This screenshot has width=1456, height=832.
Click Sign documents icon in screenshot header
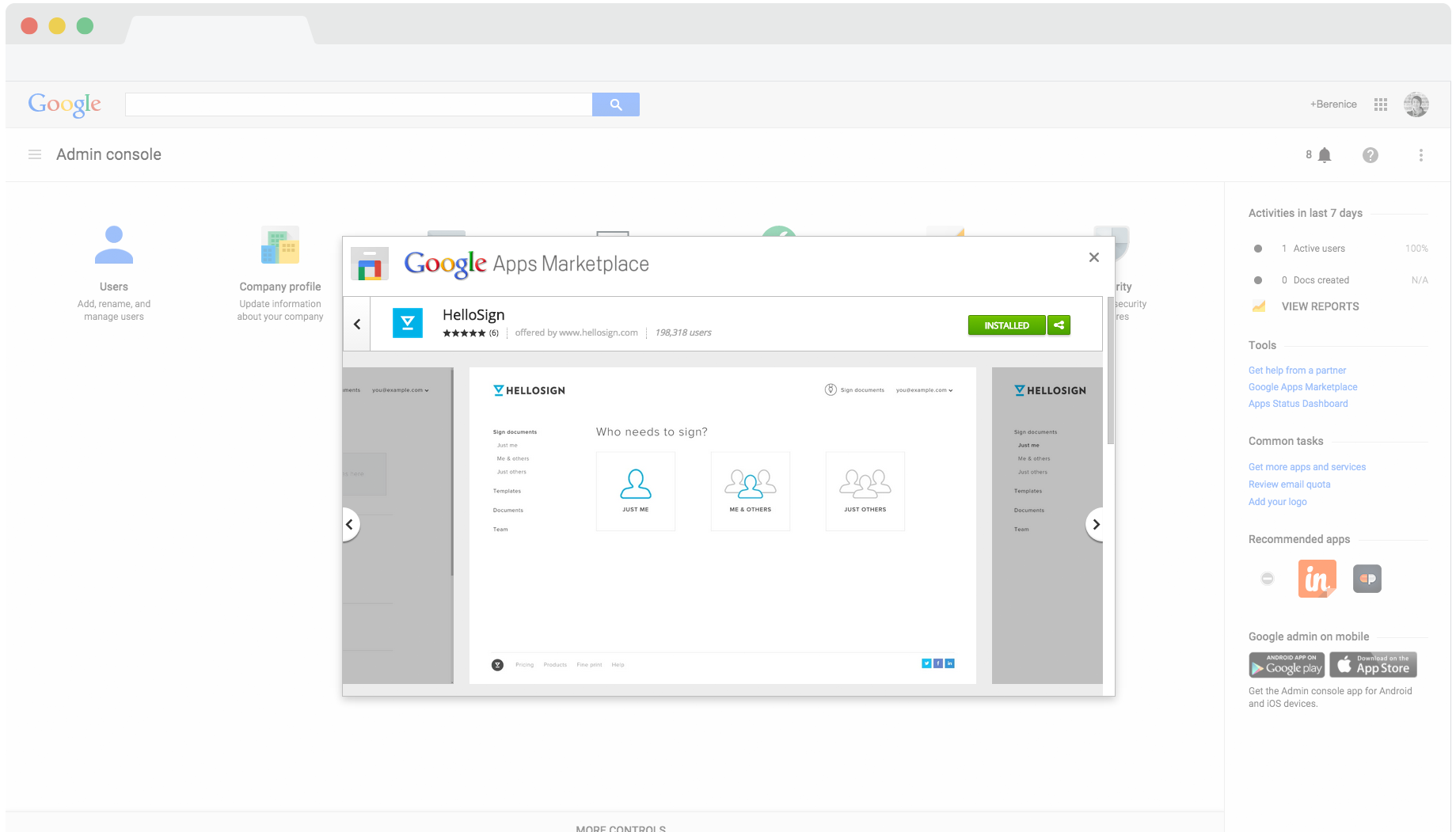click(x=831, y=389)
